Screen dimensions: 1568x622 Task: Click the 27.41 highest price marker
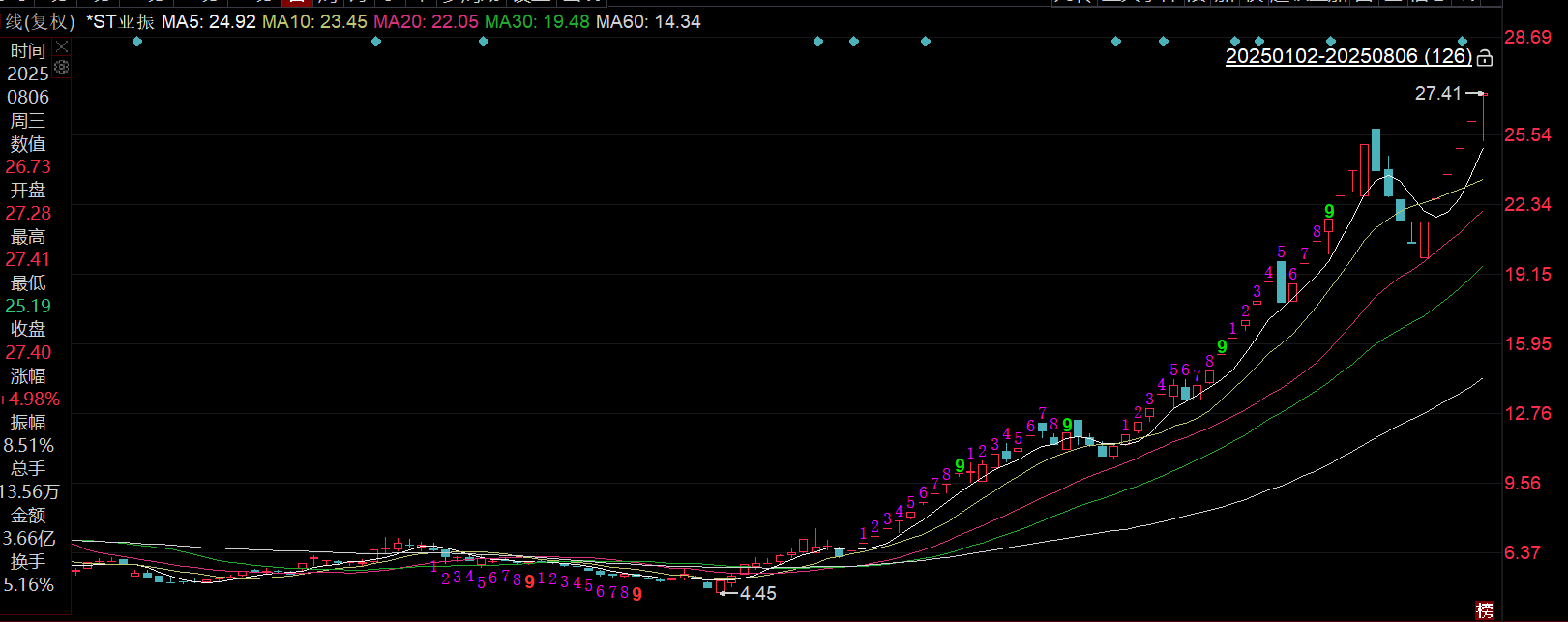1438,93
